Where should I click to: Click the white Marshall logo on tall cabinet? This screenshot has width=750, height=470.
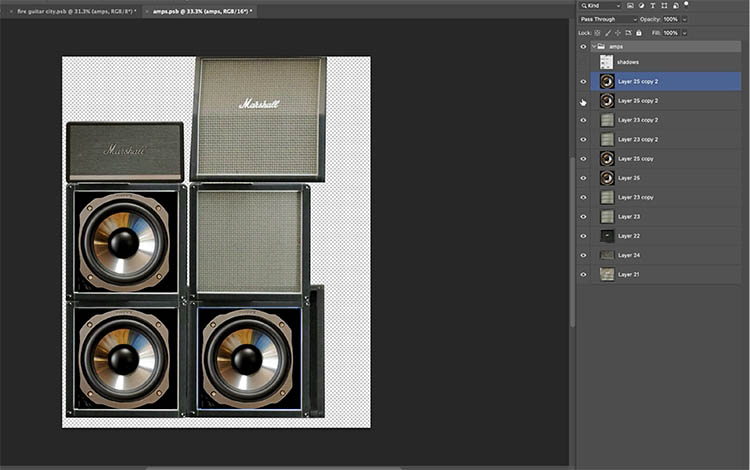click(x=259, y=103)
